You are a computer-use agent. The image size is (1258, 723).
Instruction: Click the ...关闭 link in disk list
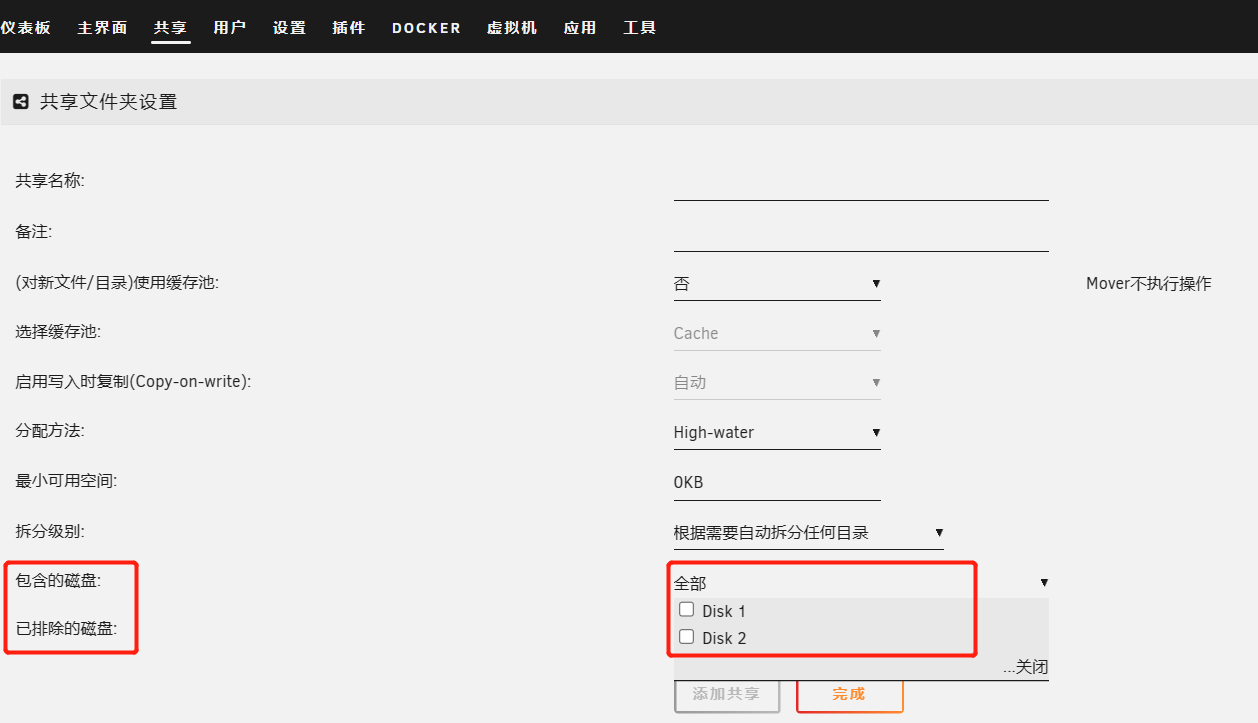[1025, 668]
